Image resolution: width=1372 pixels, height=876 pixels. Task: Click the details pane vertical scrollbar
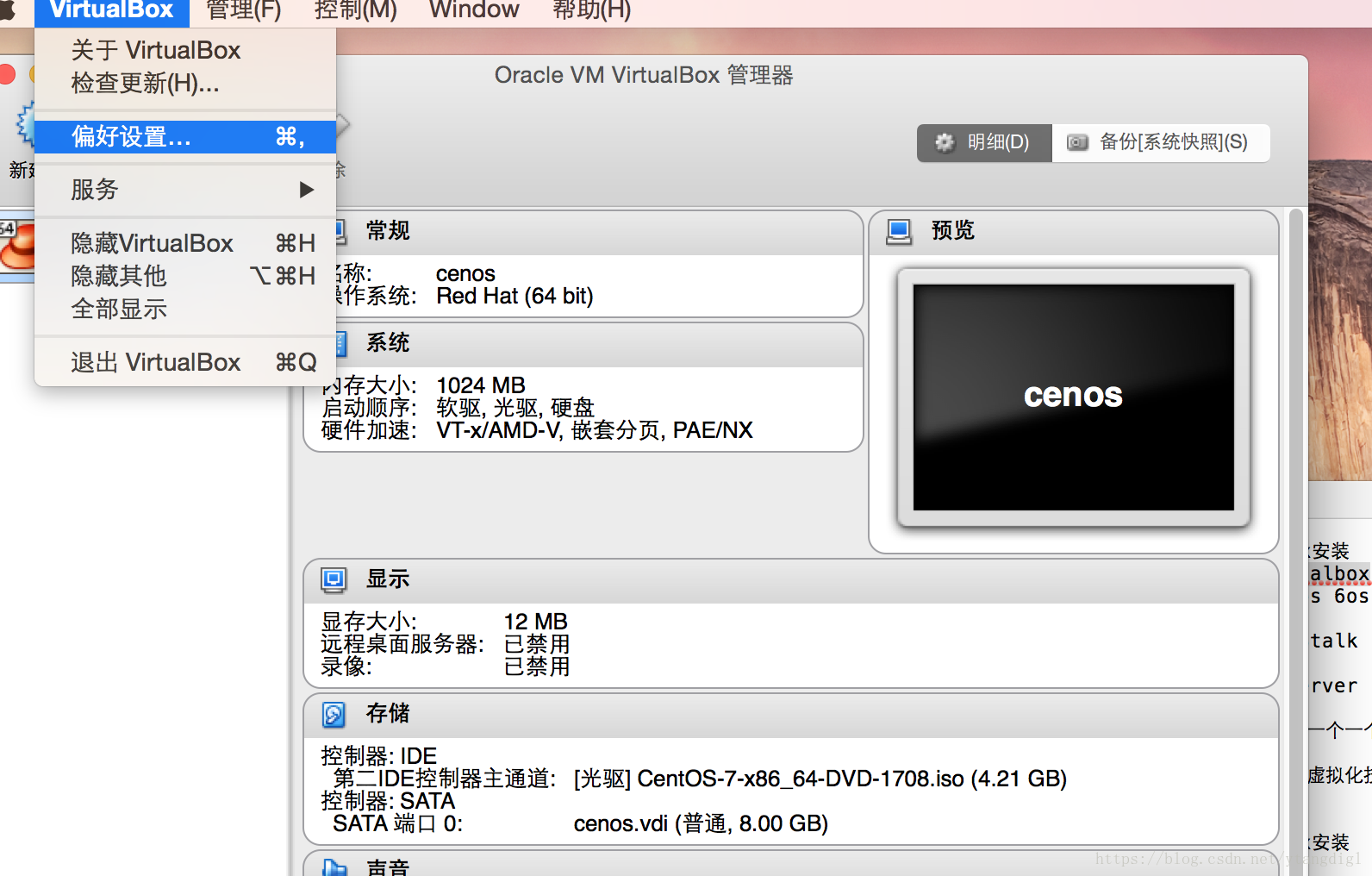[x=1295, y=541]
